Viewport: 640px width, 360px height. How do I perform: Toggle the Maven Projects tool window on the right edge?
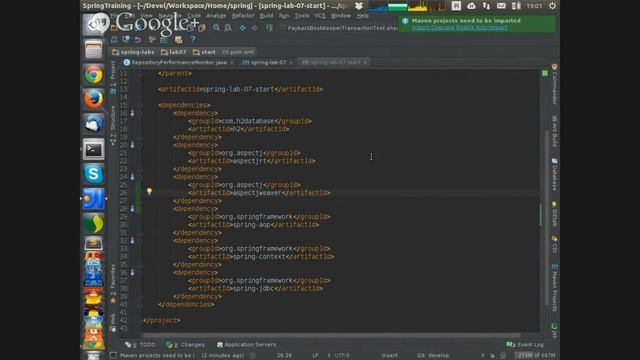click(554, 288)
